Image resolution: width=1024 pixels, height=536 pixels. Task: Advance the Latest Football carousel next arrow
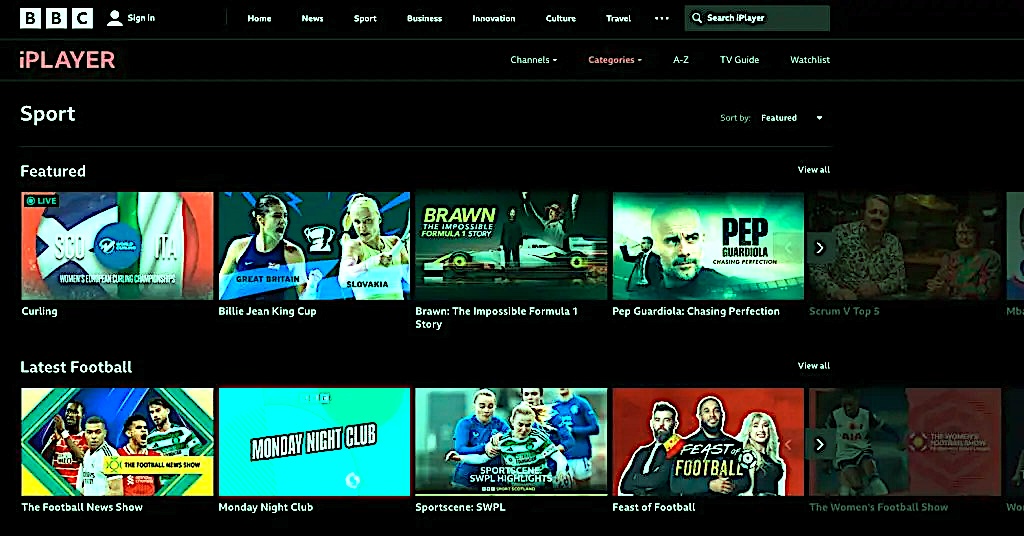[x=820, y=445]
